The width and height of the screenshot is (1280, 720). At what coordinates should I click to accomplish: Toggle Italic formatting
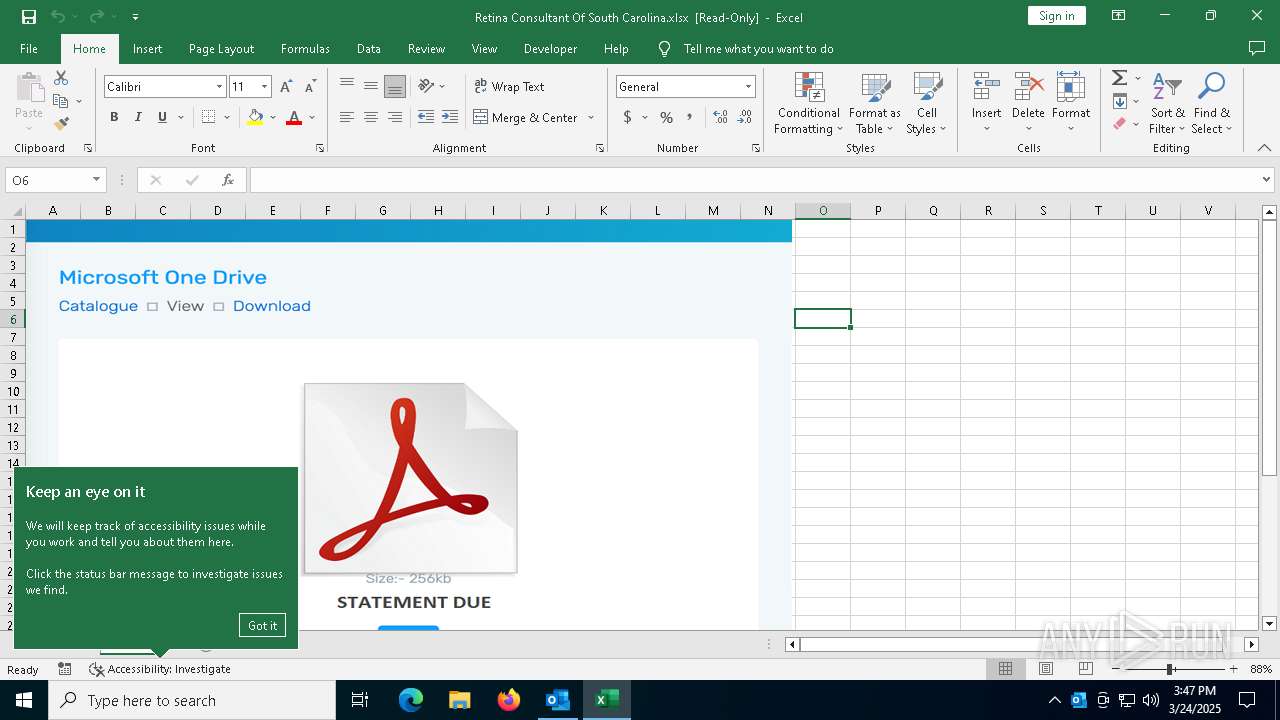coord(138,117)
